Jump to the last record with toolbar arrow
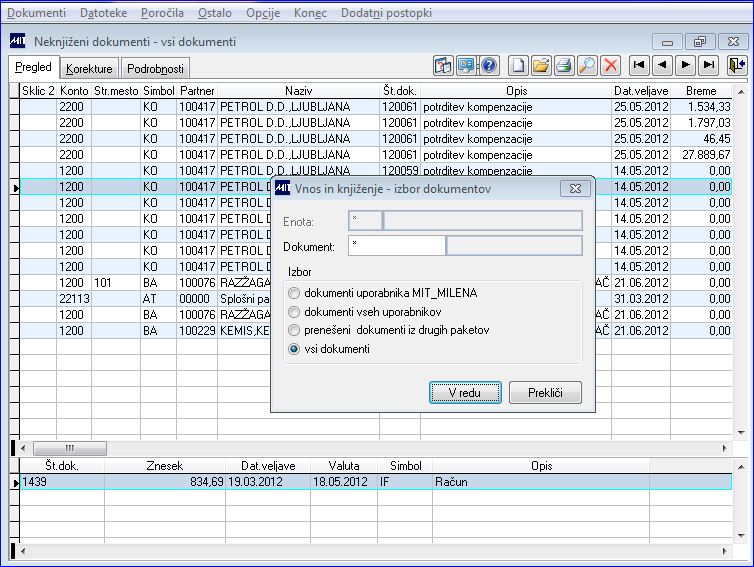Screen dimensions: 754x567 coord(708,65)
